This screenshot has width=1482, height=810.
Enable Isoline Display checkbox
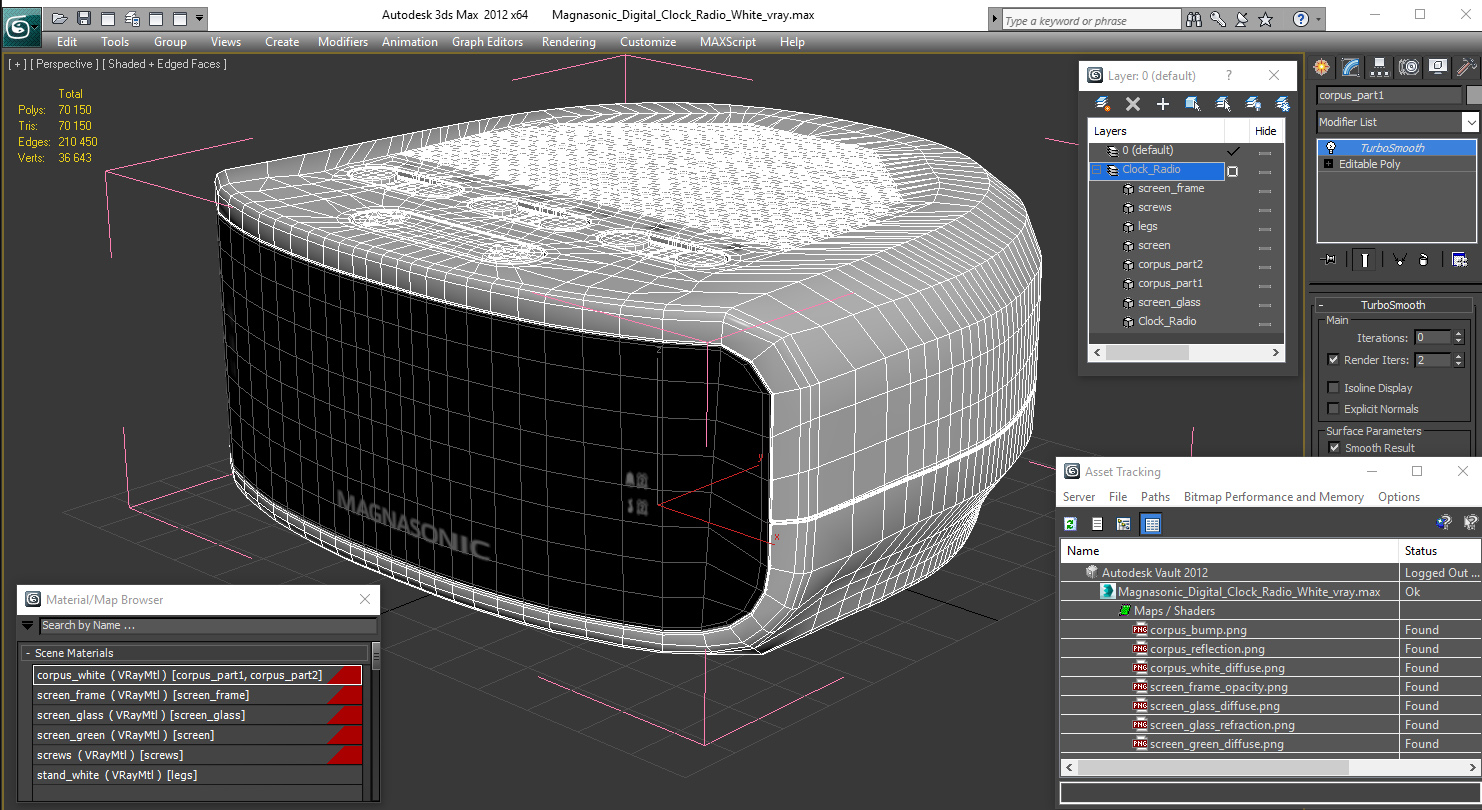pos(1333,388)
